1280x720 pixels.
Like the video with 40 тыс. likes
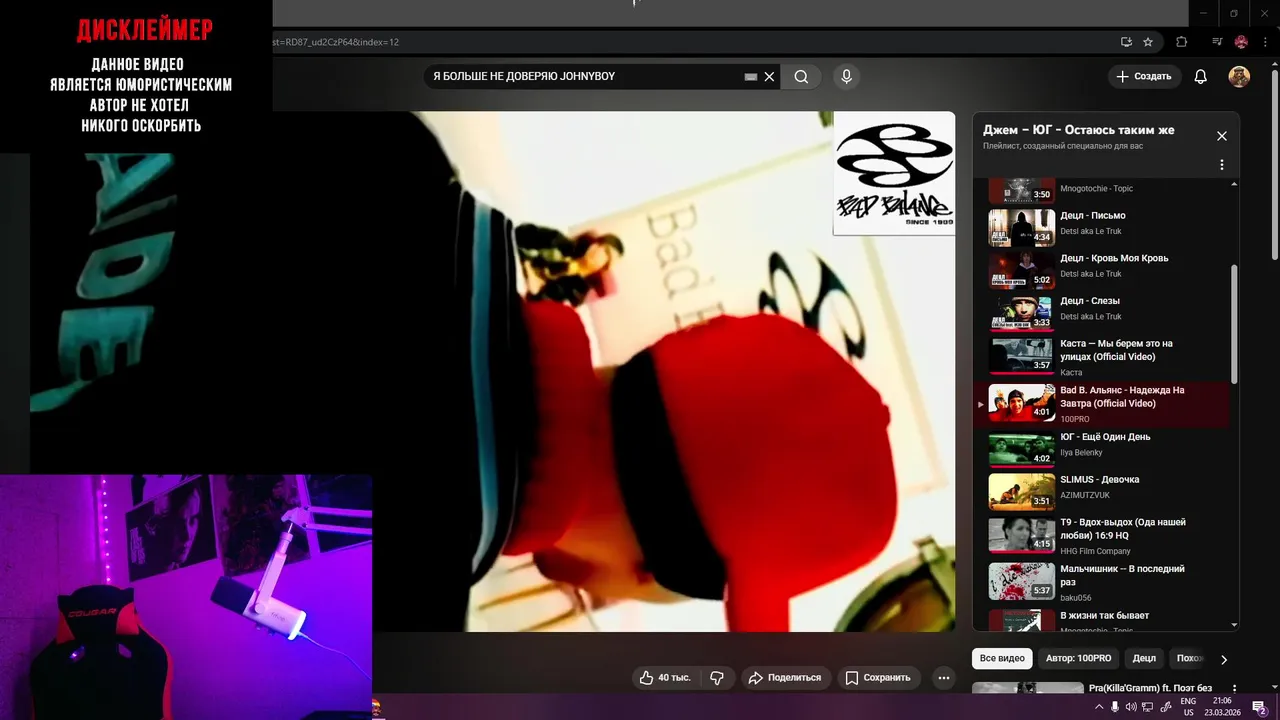click(665, 677)
